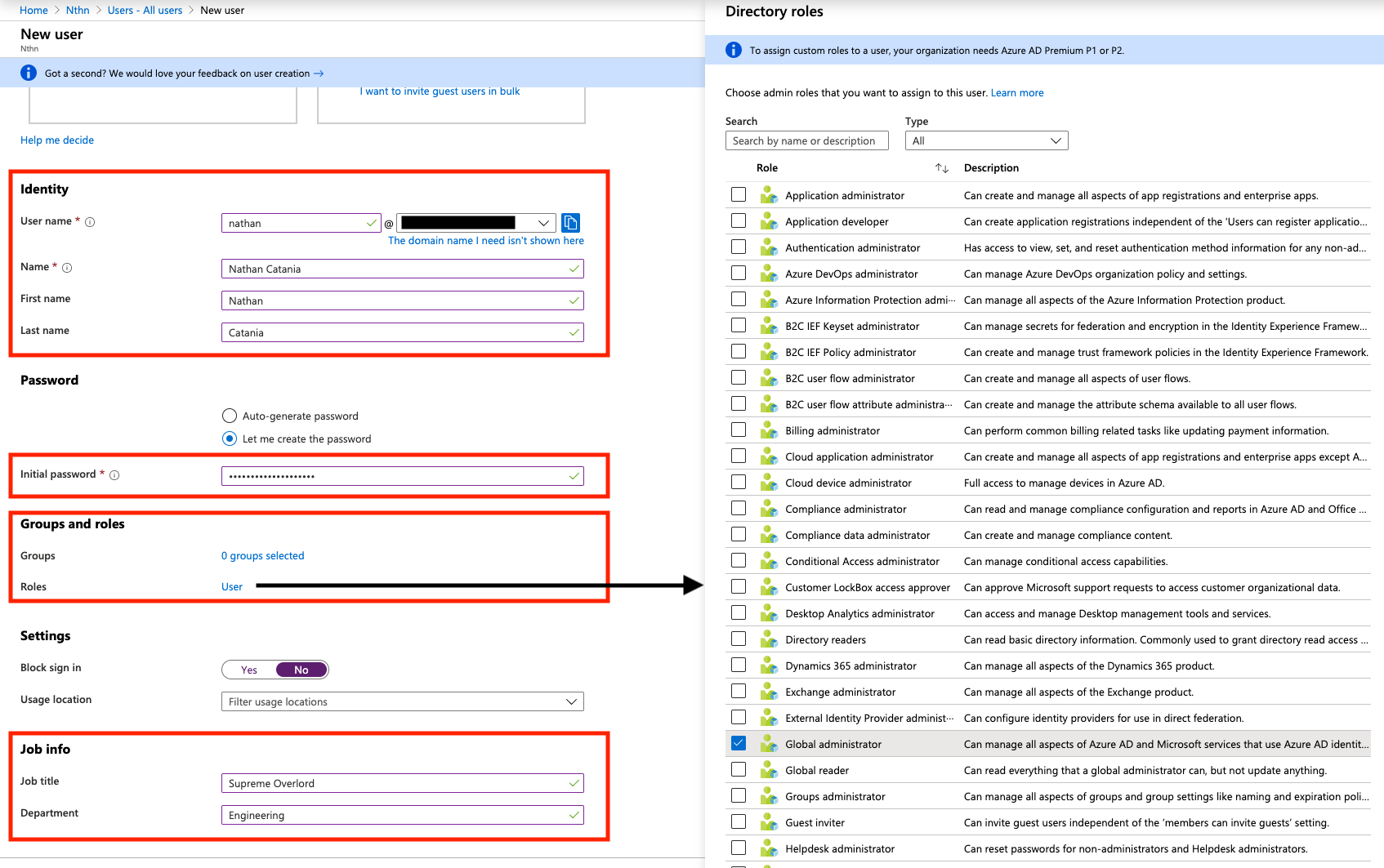
Task: Click the role search input field
Action: tap(806, 140)
